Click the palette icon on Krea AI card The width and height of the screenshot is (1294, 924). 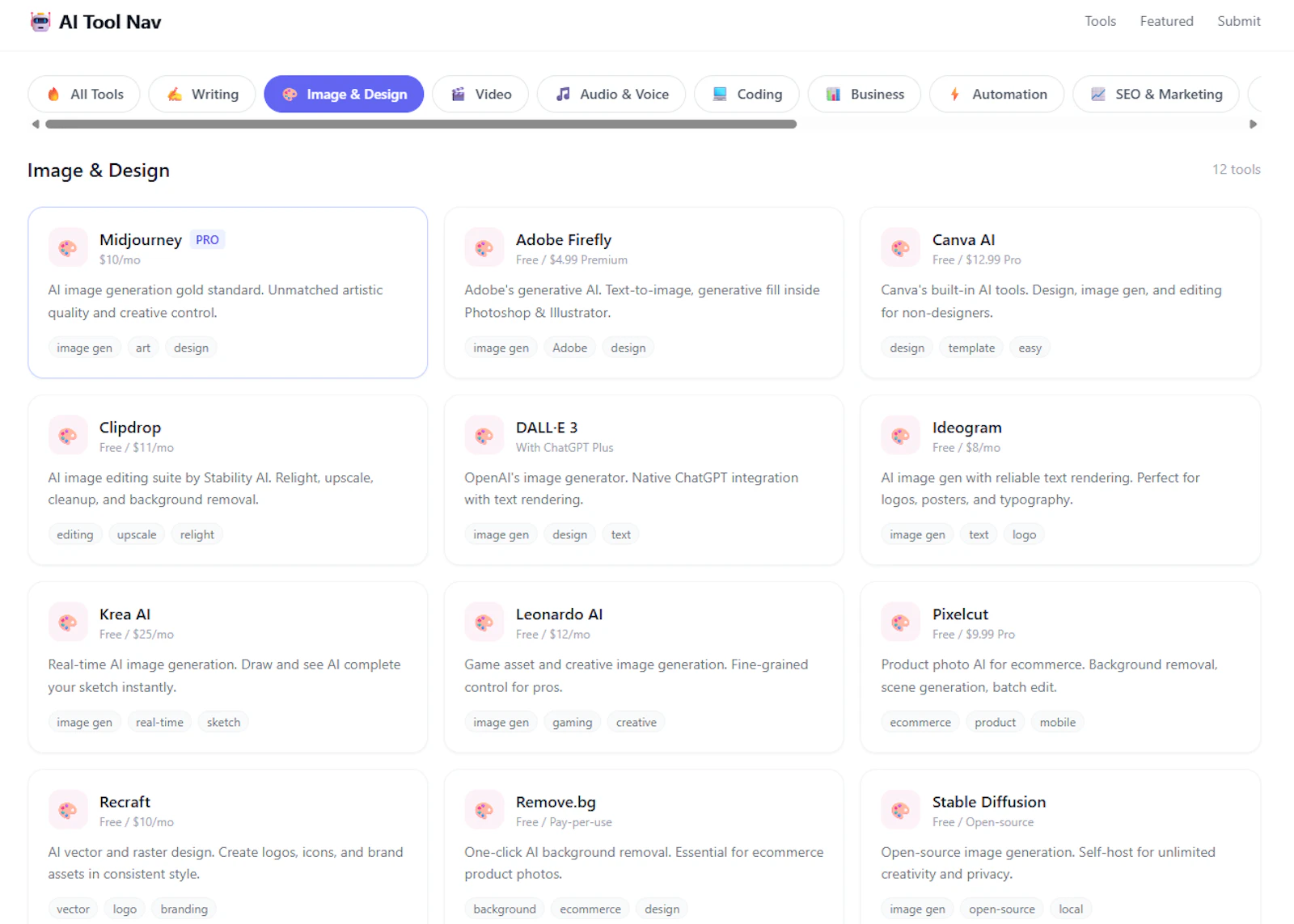click(x=68, y=622)
